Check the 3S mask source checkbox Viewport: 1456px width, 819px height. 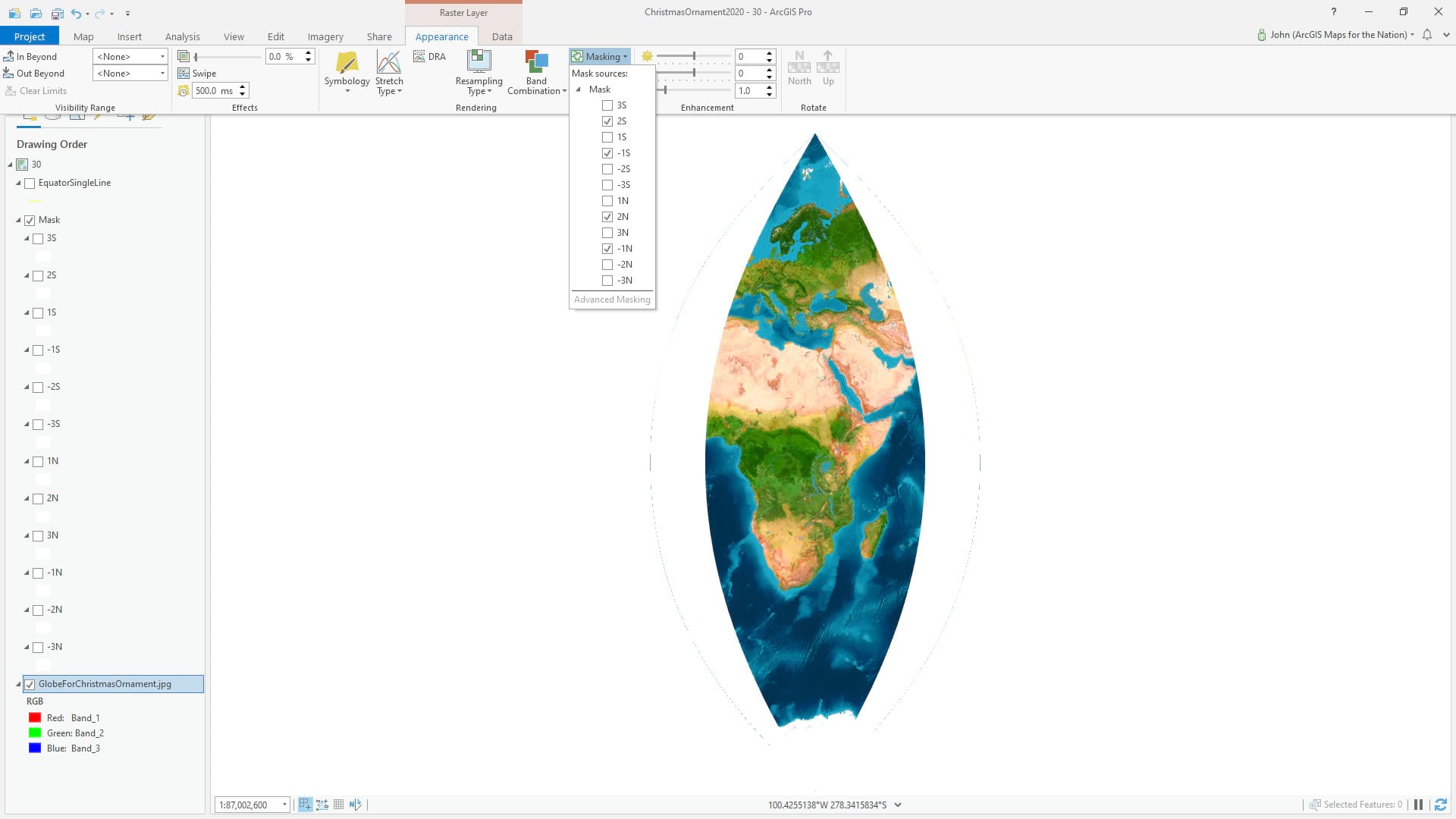click(607, 105)
